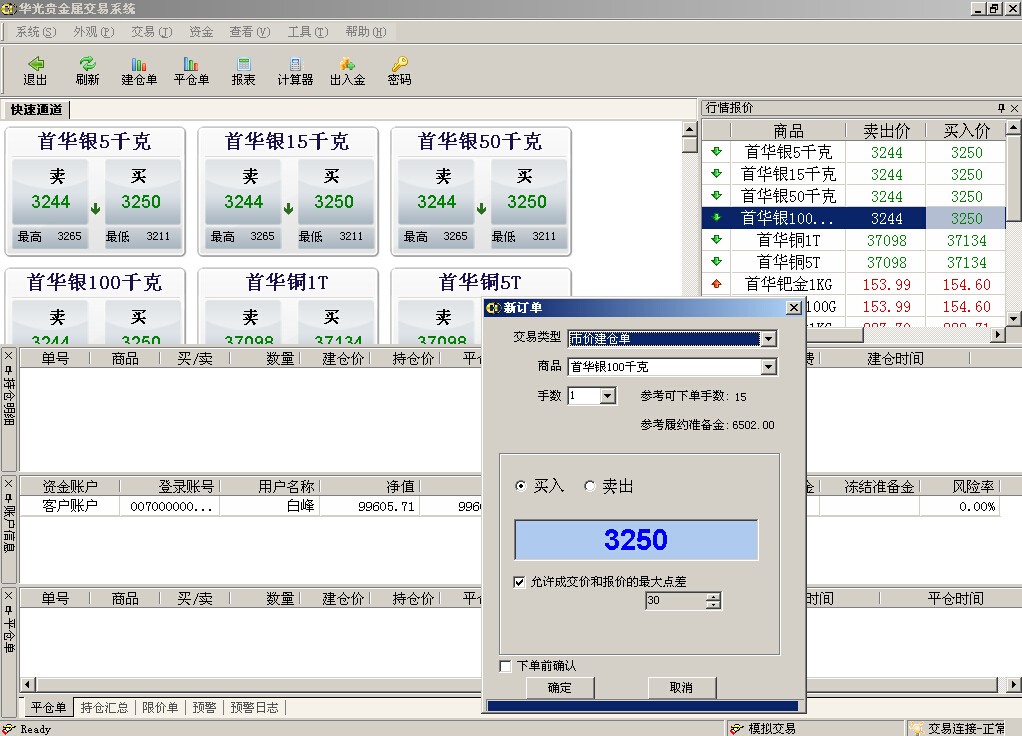Click the 模拟交易 status bar icon
The height and width of the screenshot is (736, 1022).
(x=737, y=728)
